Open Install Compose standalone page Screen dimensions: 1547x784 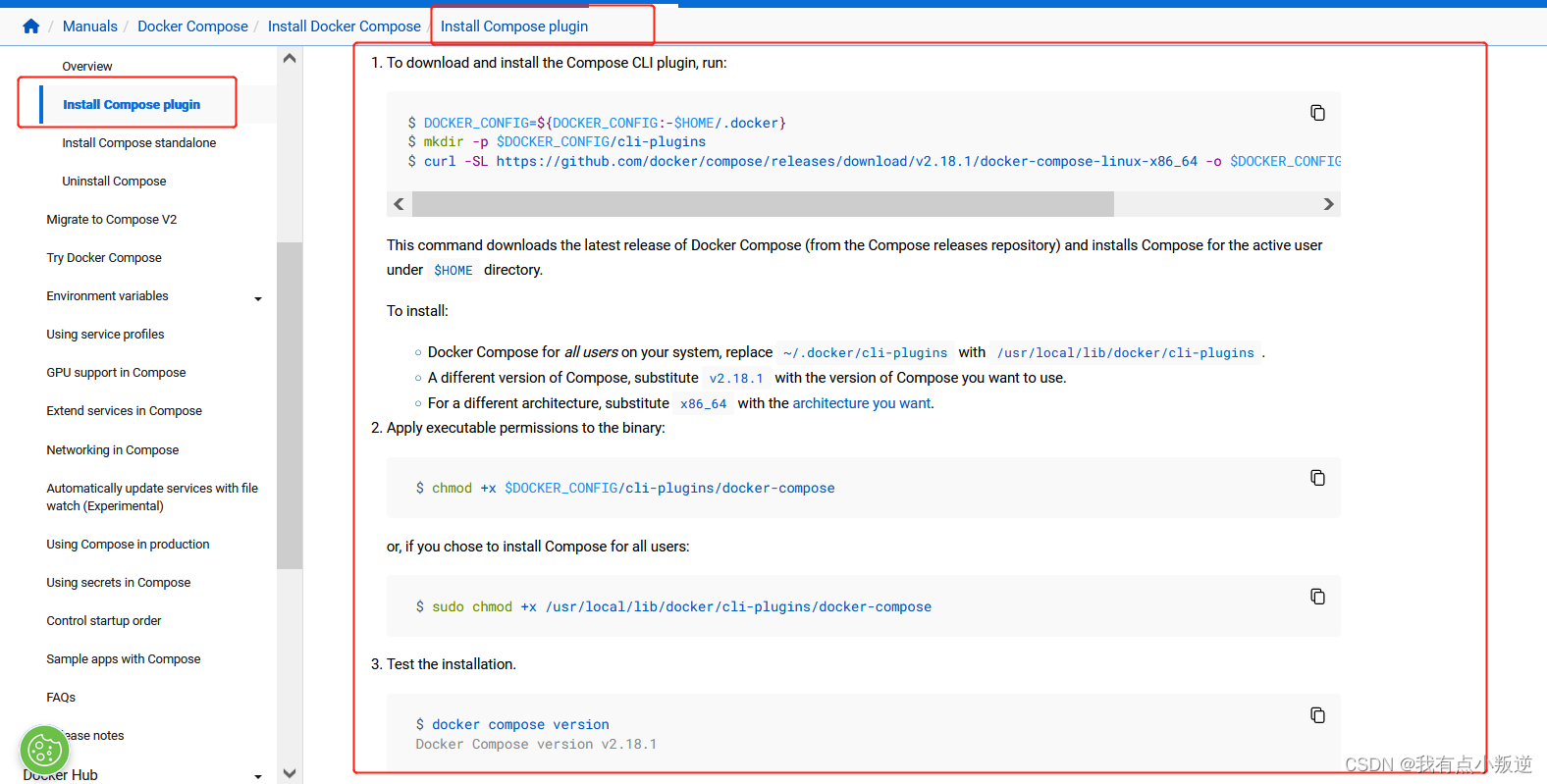(139, 143)
